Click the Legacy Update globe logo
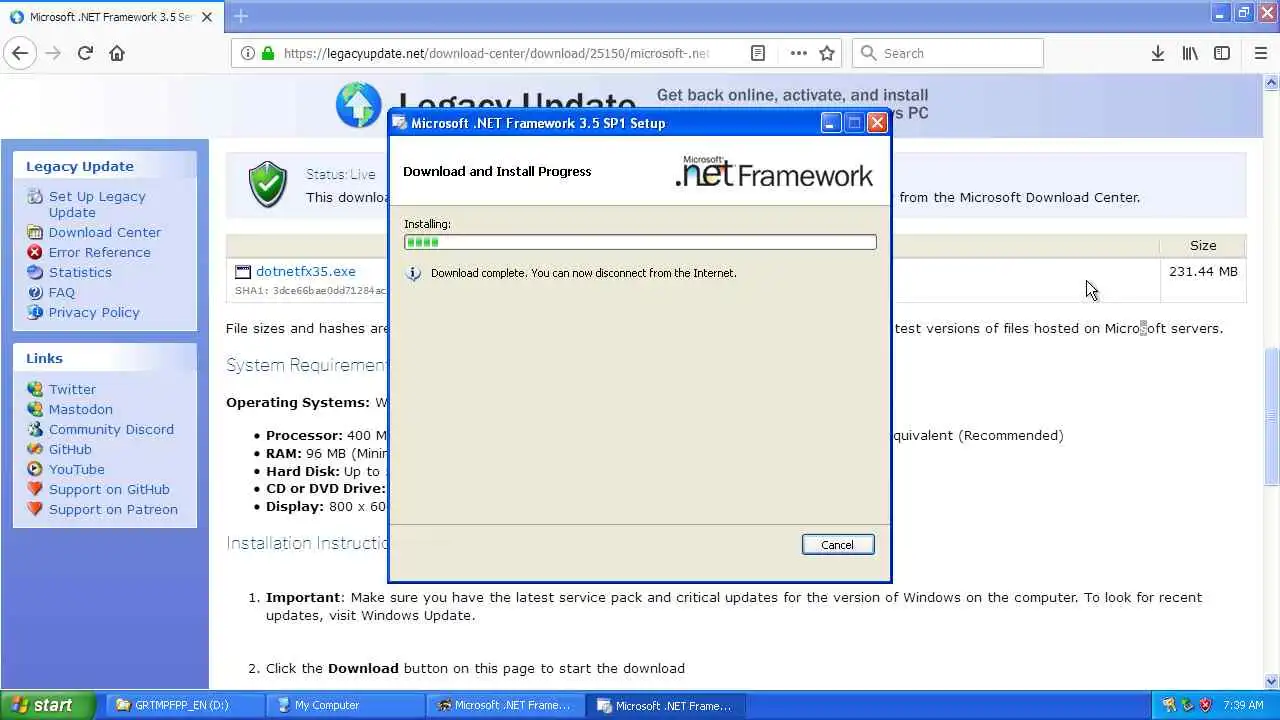The width and height of the screenshot is (1280, 720). [358, 105]
